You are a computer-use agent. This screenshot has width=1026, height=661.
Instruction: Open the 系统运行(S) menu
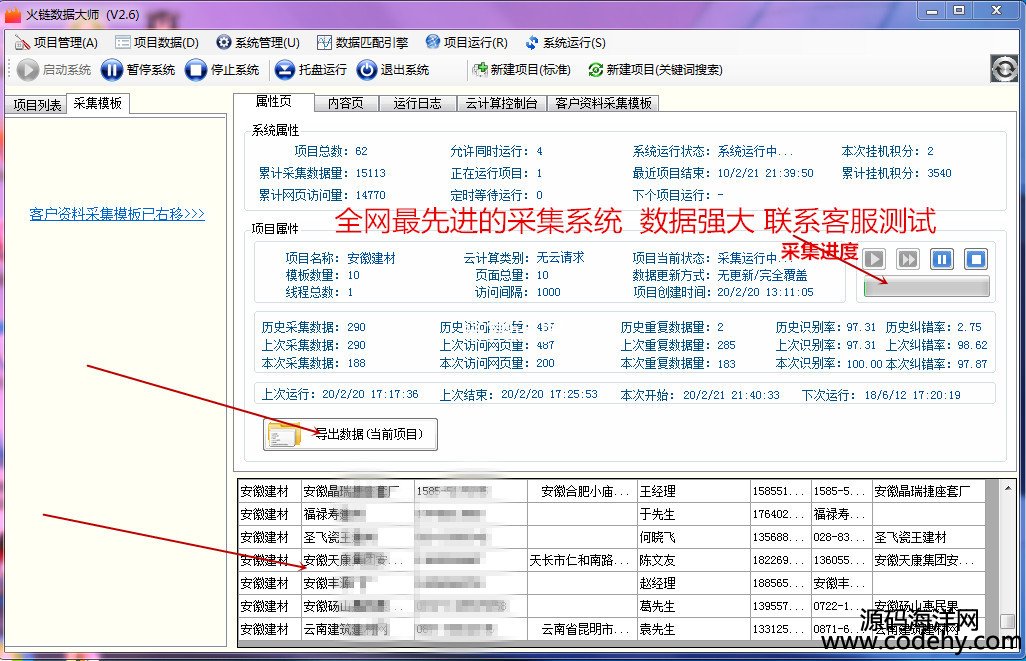pos(566,43)
